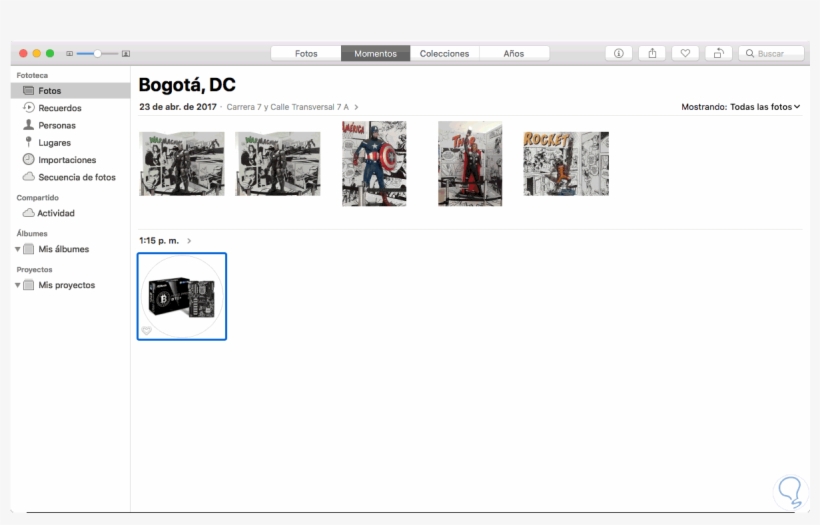Click the Buscar search field
Image resolution: width=820 pixels, height=525 pixels.
(x=771, y=53)
